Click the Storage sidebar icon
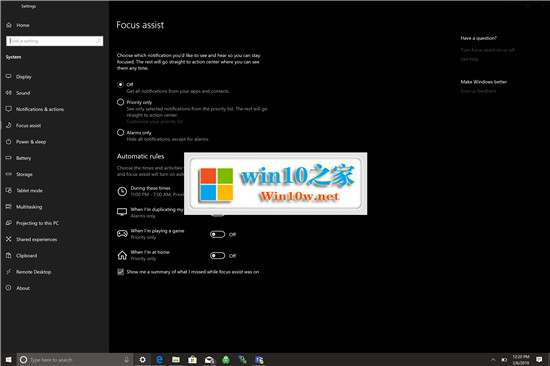Viewport: 550px width, 366px height. pos(8,174)
